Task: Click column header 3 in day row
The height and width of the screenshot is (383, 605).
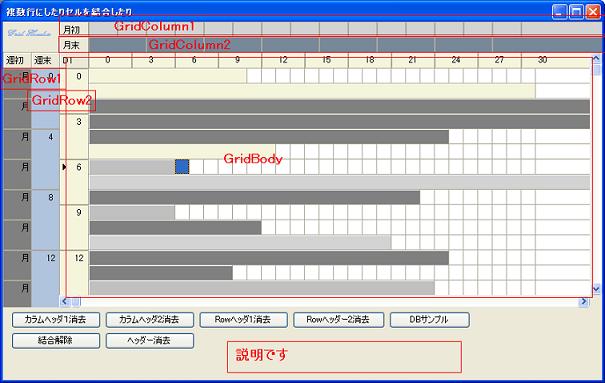Action: [x=154, y=60]
